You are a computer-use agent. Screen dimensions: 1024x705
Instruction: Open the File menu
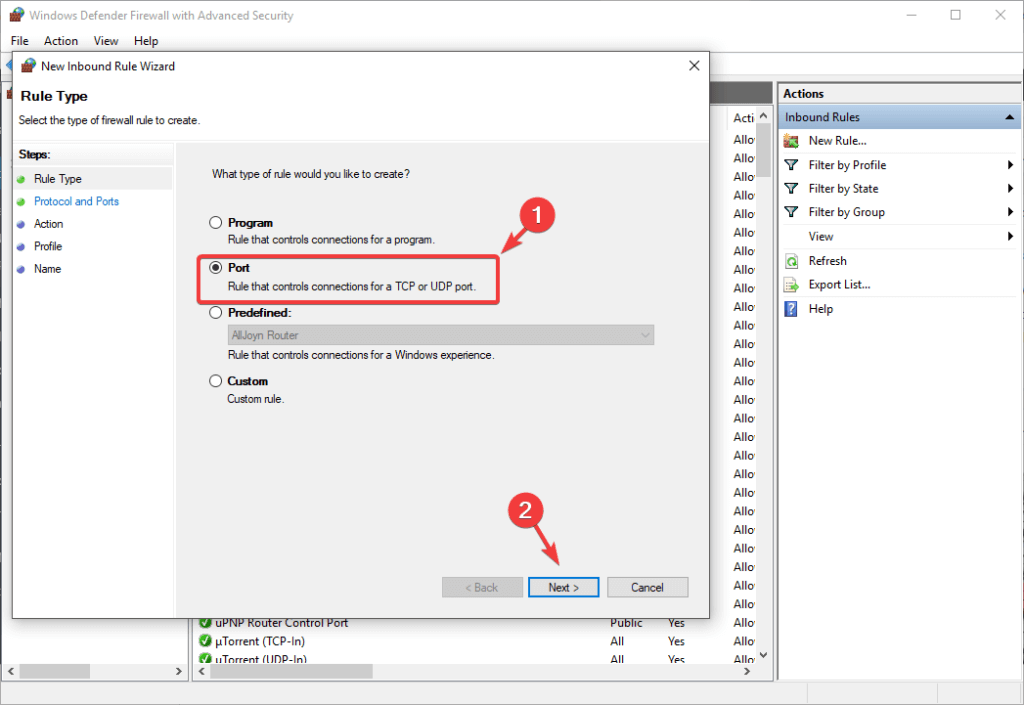click(x=20, y=41)
